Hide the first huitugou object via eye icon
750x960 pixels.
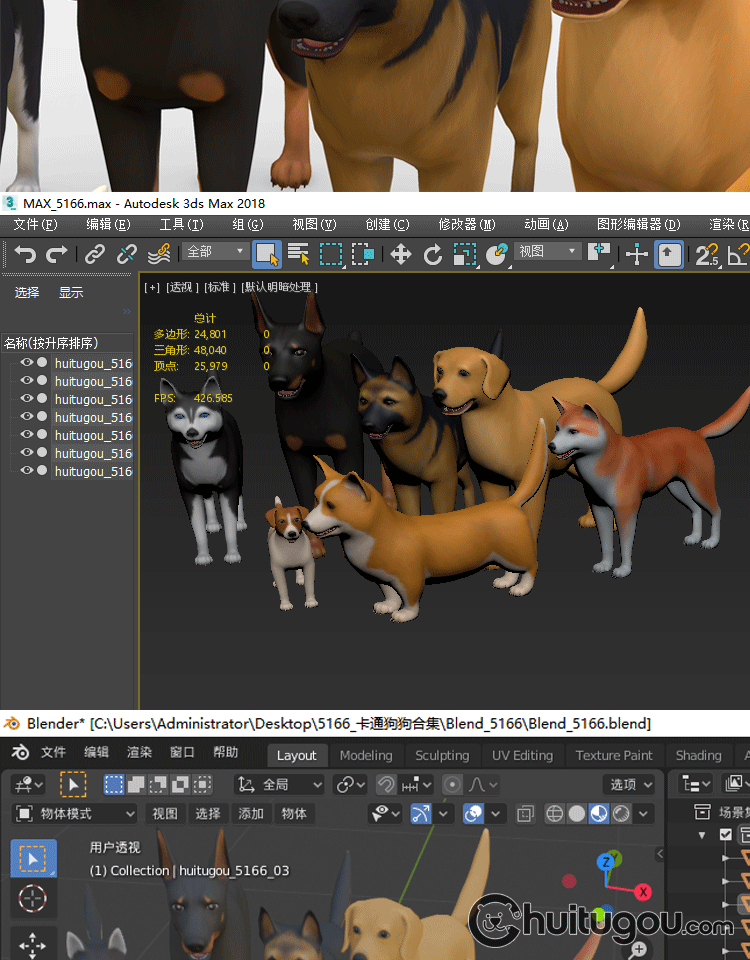coord(26,363)
